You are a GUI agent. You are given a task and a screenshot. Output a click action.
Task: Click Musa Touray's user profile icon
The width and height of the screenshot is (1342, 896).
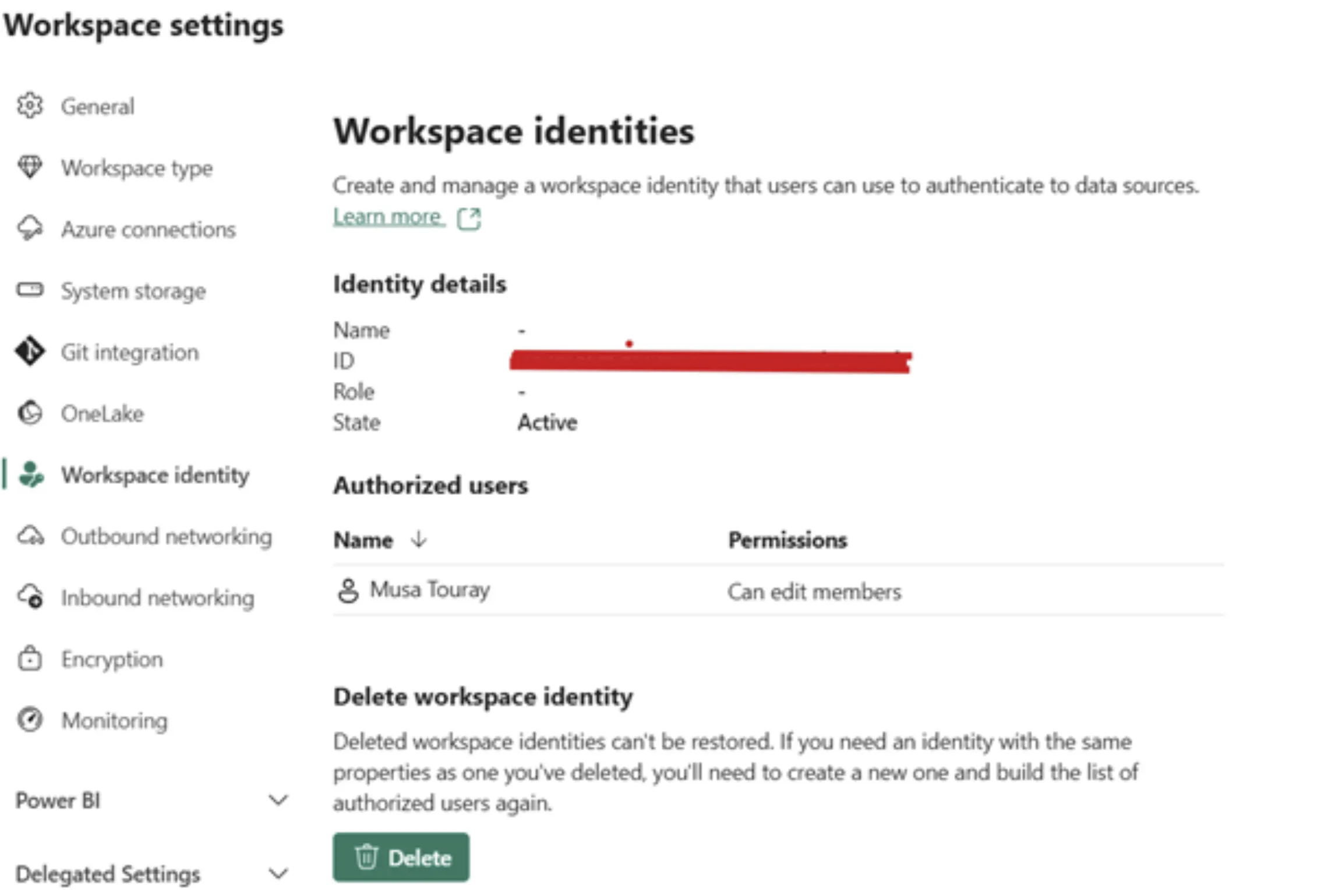(x=349, y=591)
